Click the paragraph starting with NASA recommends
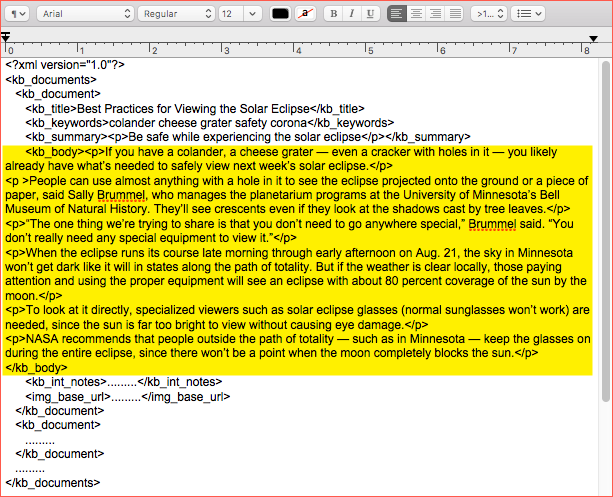 (298, 346)
